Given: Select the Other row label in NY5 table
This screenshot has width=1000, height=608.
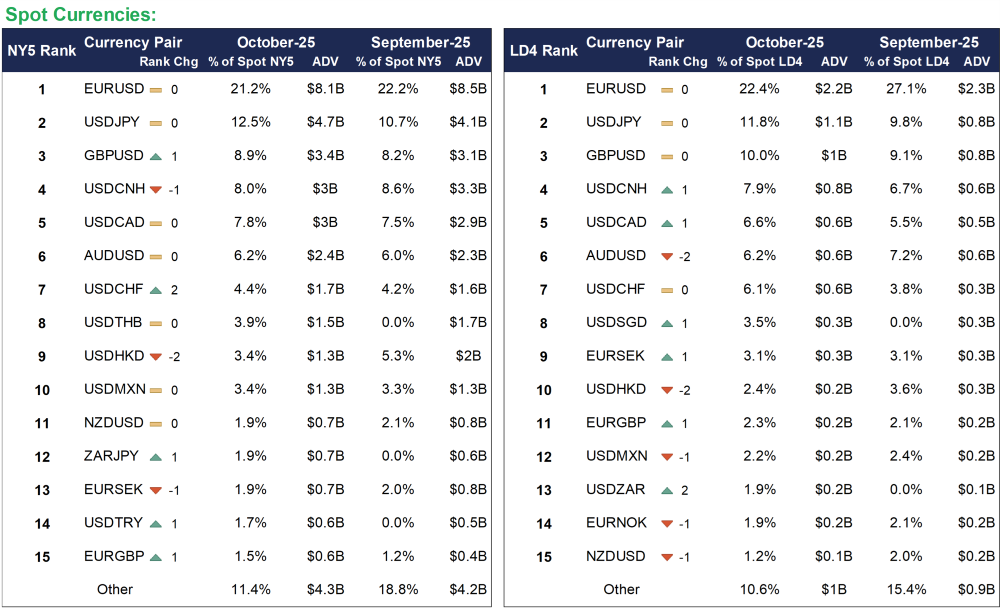Looking at the screenshot, I should pos(115,589).
